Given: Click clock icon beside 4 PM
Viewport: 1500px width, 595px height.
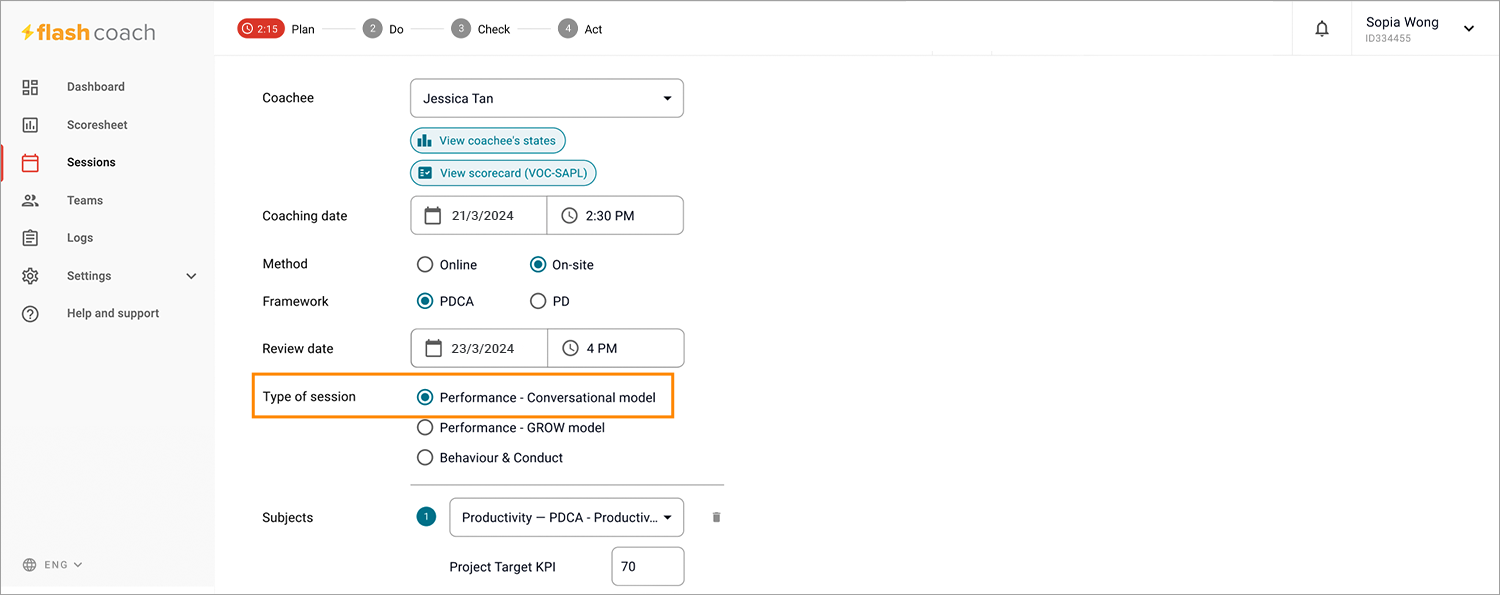Looking at the screenshot, I should coord(570,348).
